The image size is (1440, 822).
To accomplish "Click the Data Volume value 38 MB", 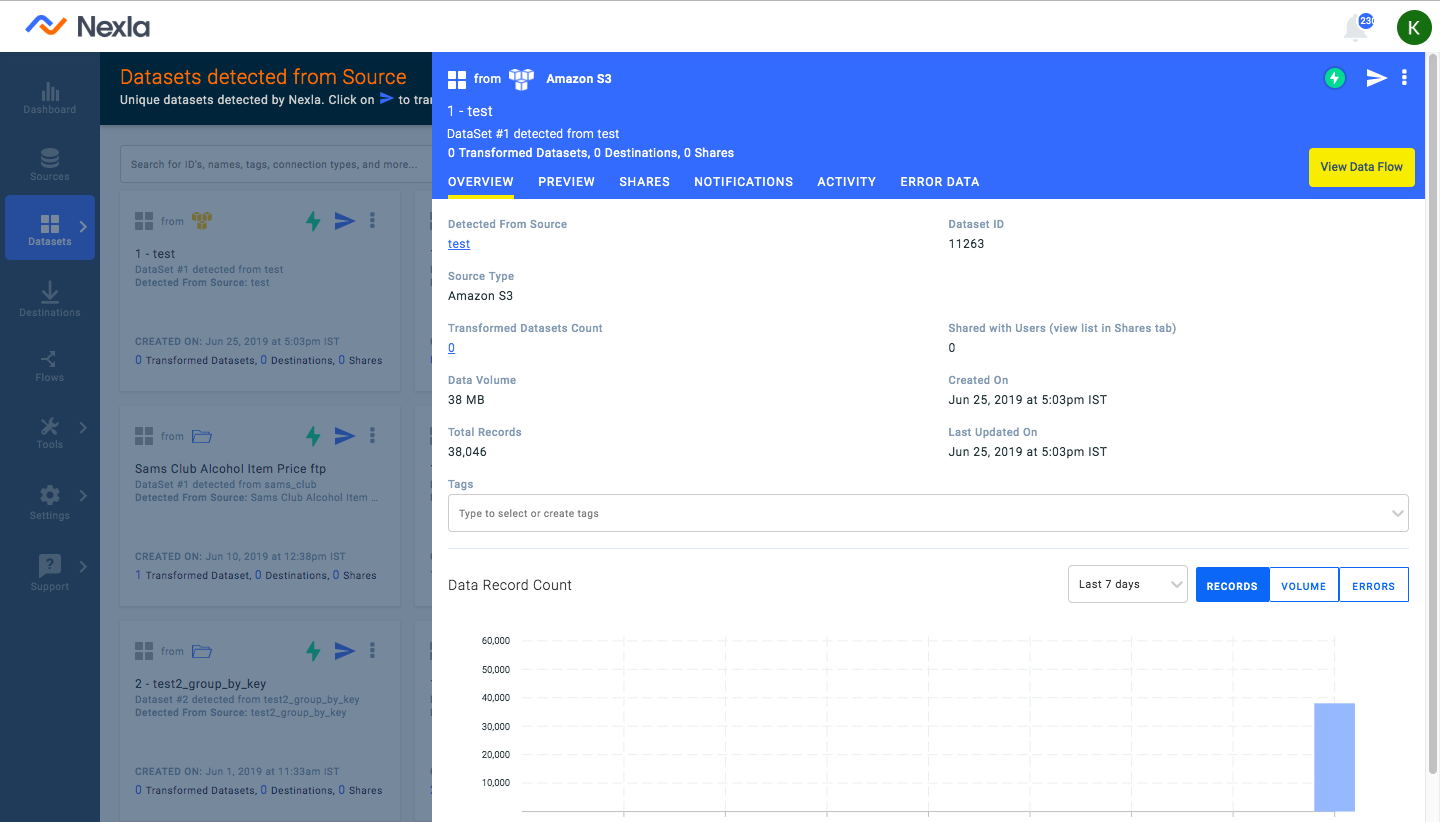I will [466, 400].
